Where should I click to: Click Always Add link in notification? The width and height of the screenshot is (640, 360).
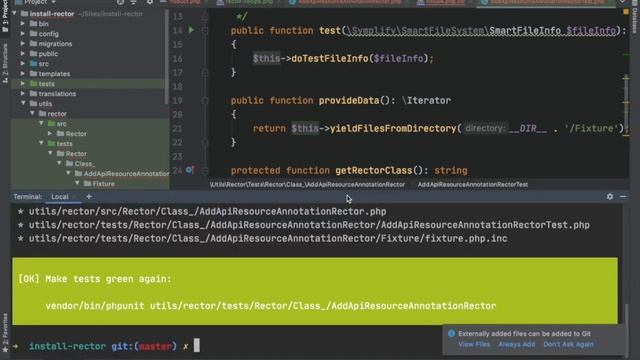516,344
